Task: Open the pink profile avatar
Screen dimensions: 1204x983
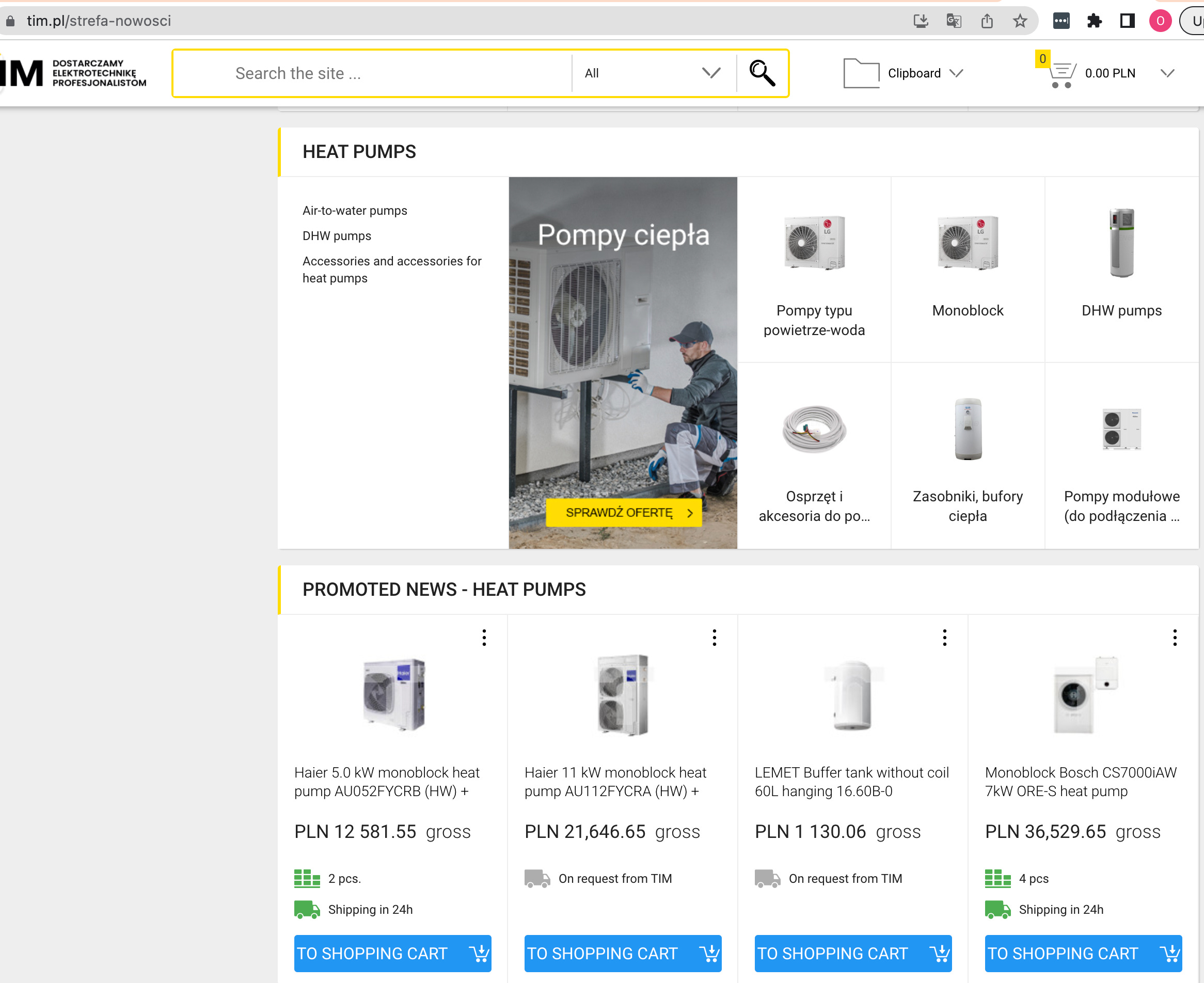Action: pos(1161,21)
